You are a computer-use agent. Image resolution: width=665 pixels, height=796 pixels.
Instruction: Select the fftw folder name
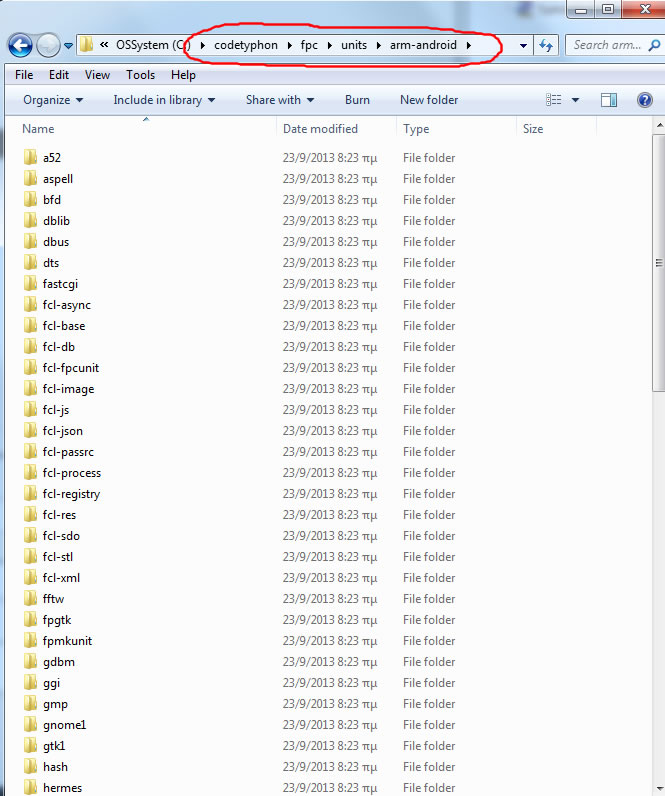click(x=53, y=599)
